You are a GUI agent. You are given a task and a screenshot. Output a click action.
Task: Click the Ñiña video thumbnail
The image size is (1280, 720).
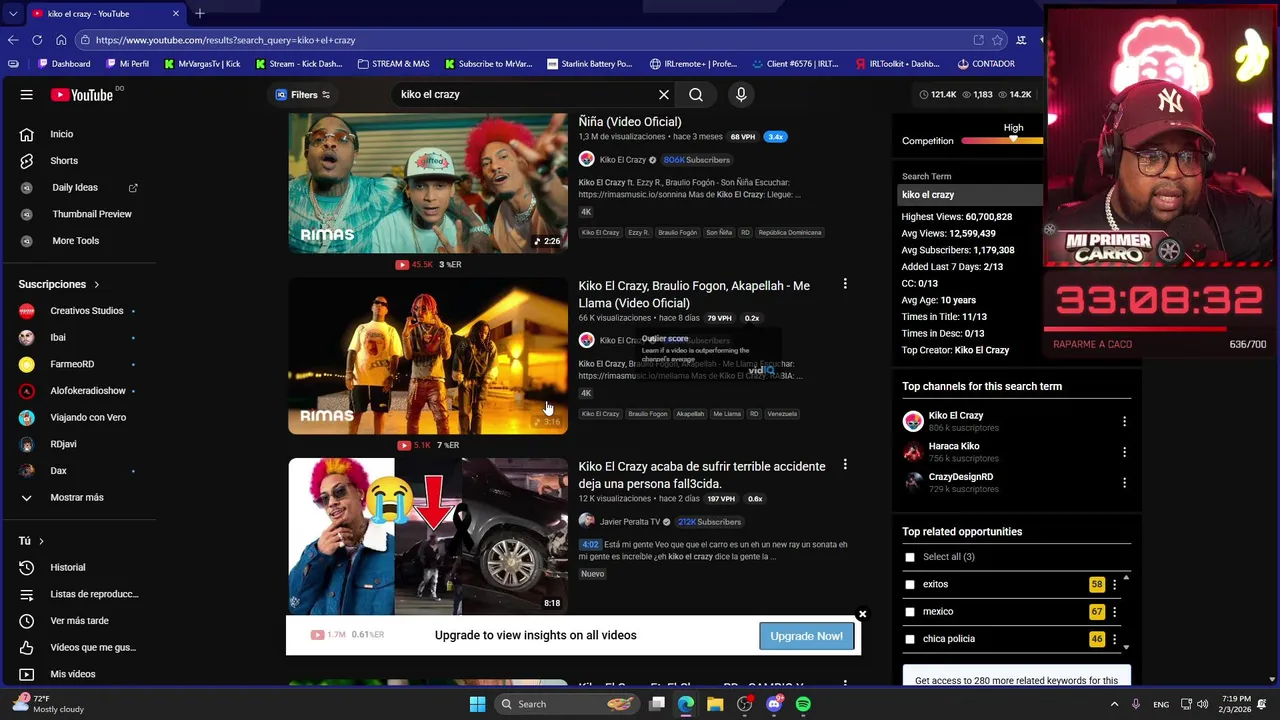pyautogui.click(x=428, y=183)
